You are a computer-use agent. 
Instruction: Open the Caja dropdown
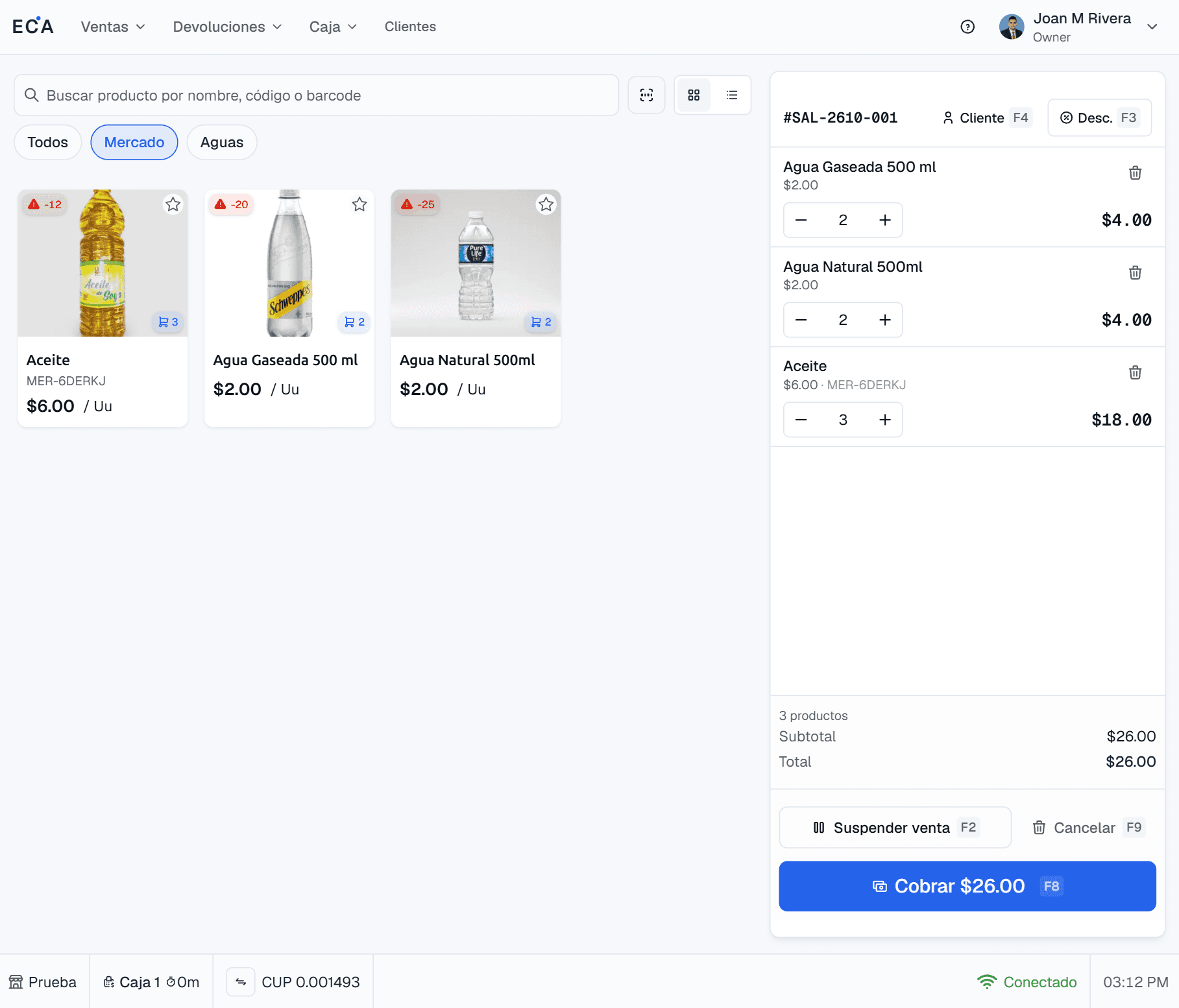[x=333, y=27]
